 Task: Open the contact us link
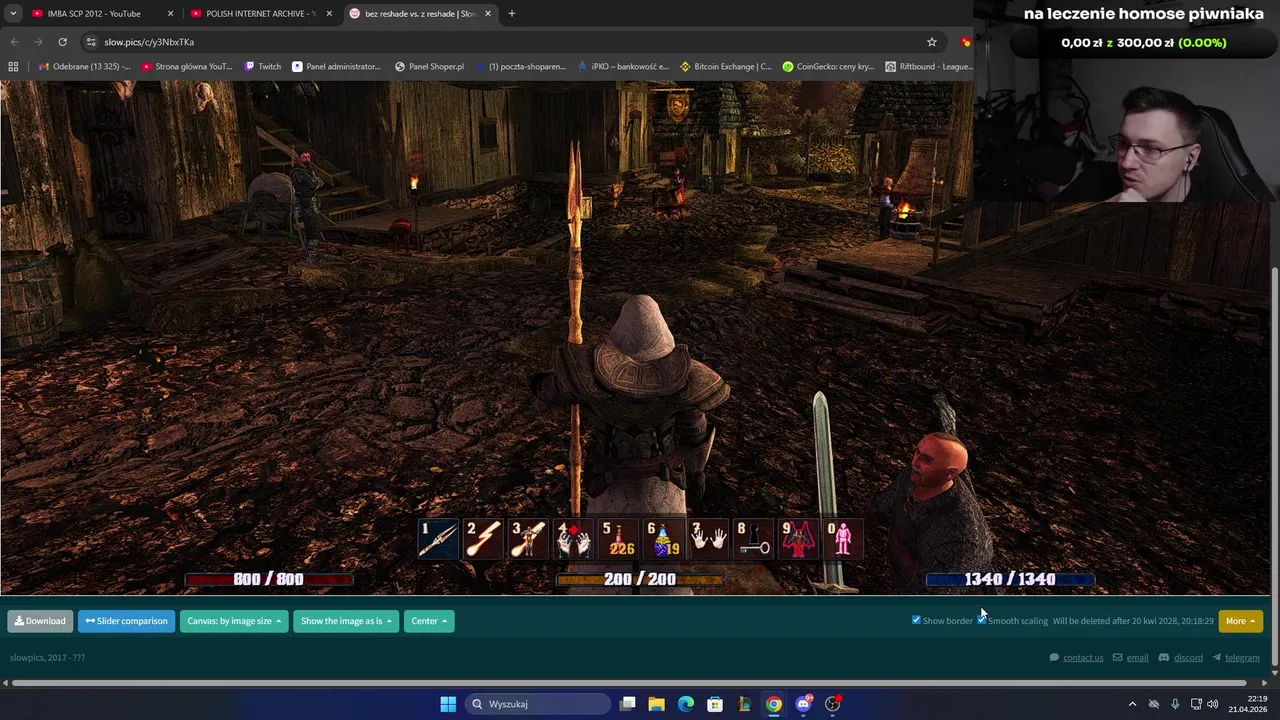point(1083,657)
